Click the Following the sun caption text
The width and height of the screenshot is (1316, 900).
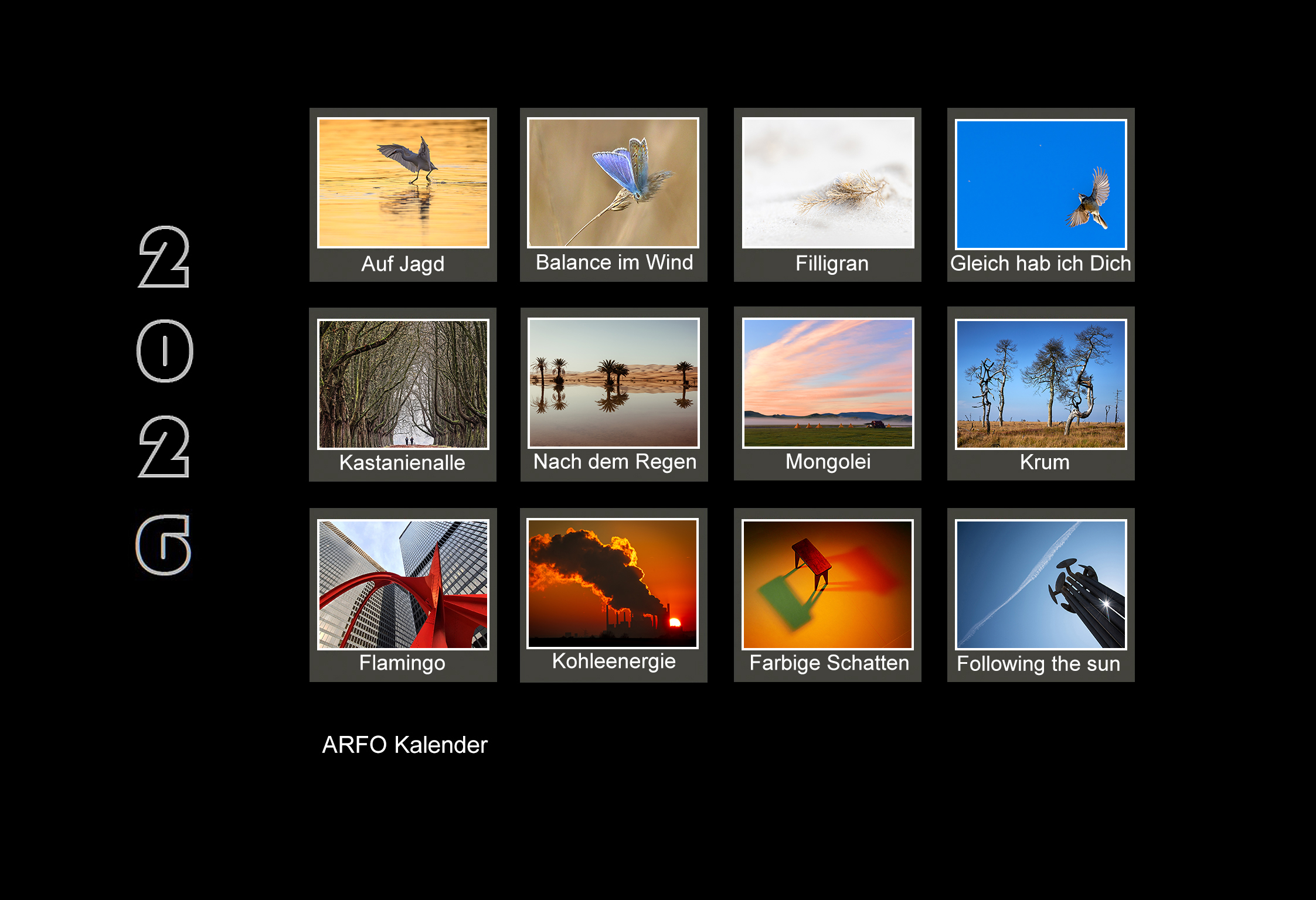coord(1038,664)
